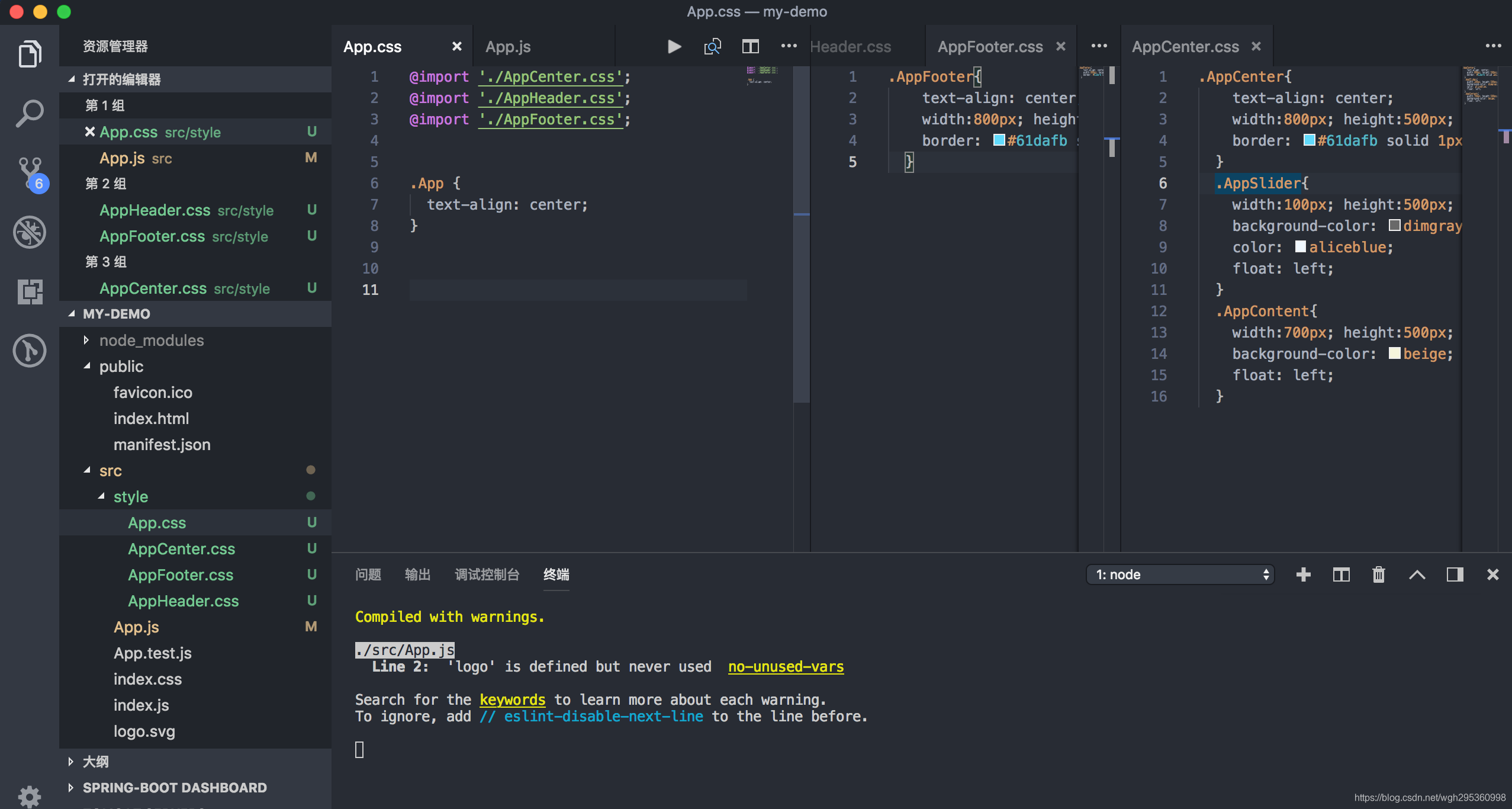
Task: Select AppHeader.css in open editors group 2
Action: pyautogui.click(x=195, y=210)
